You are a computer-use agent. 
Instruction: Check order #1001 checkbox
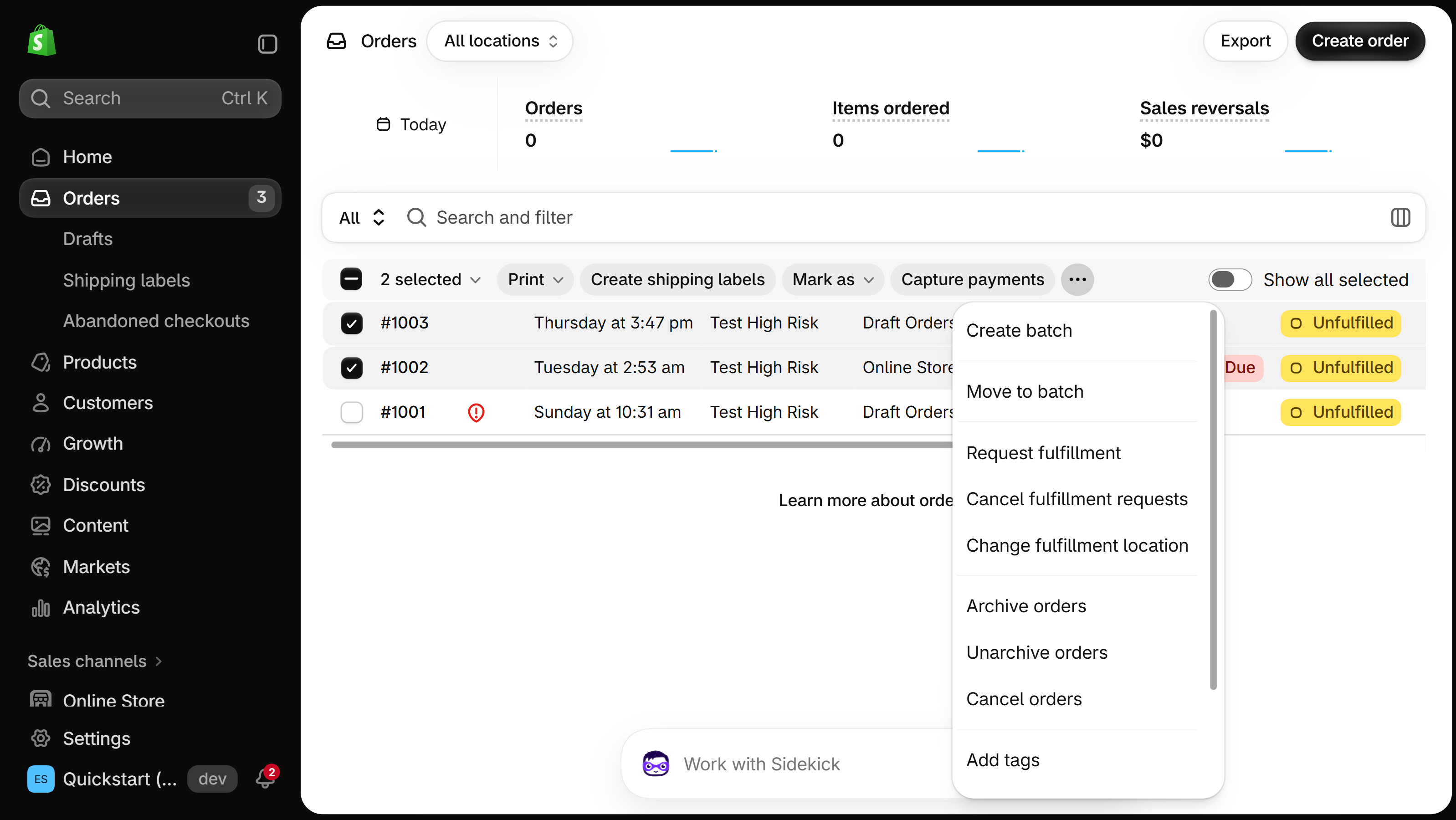(x=352, y=413)
